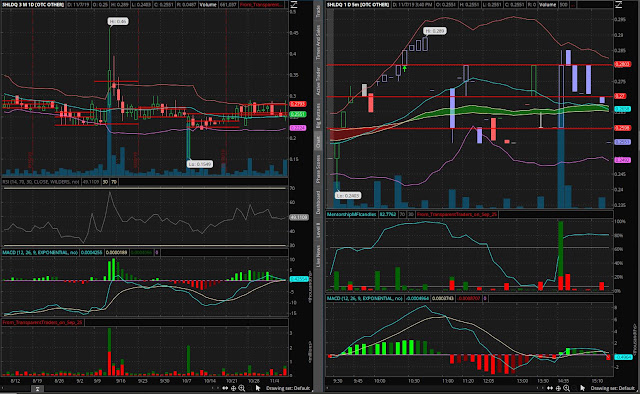640x394 pixels.
Task: Select the pointer cursor tool on right chart
Action: coord(582,388)
